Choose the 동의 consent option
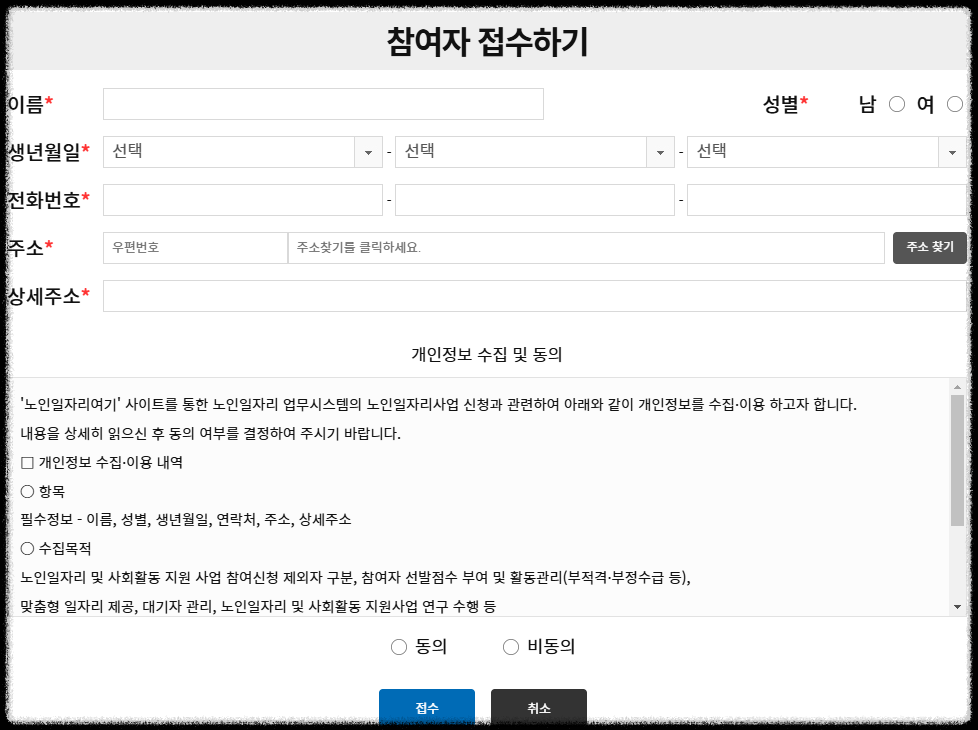 (398, 646)
